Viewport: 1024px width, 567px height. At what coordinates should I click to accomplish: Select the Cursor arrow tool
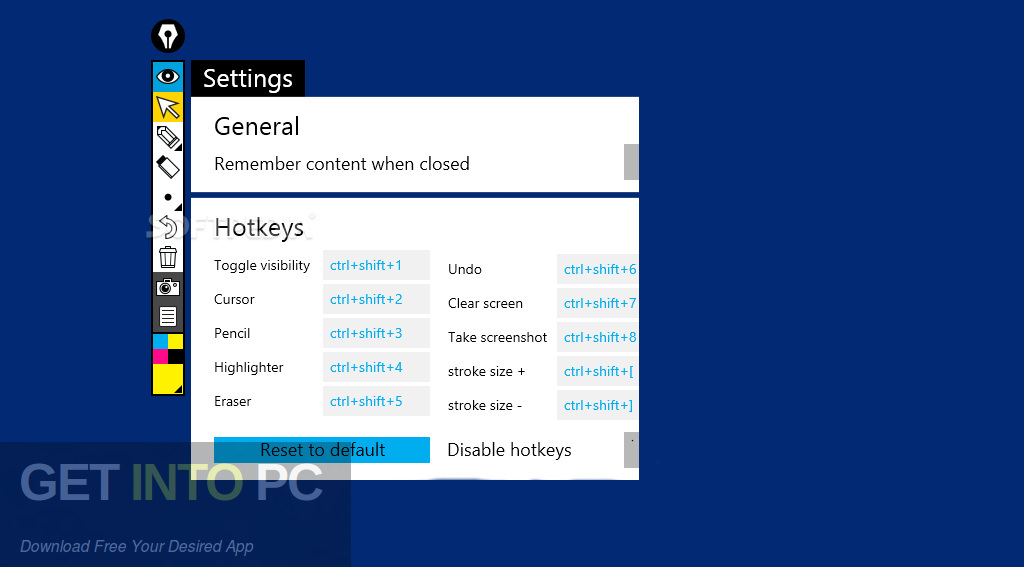168,107
